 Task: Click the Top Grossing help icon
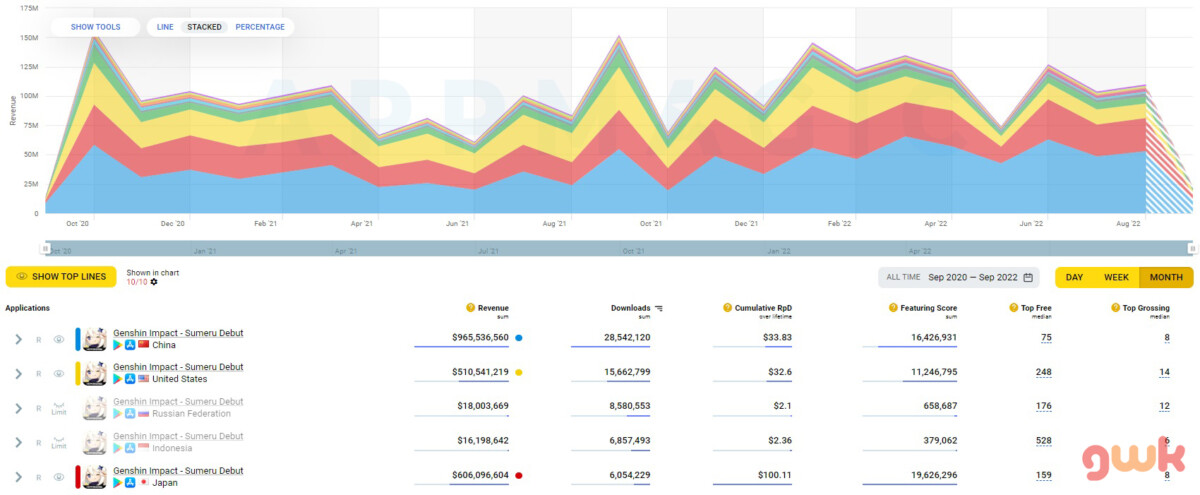pos(1115,308)
